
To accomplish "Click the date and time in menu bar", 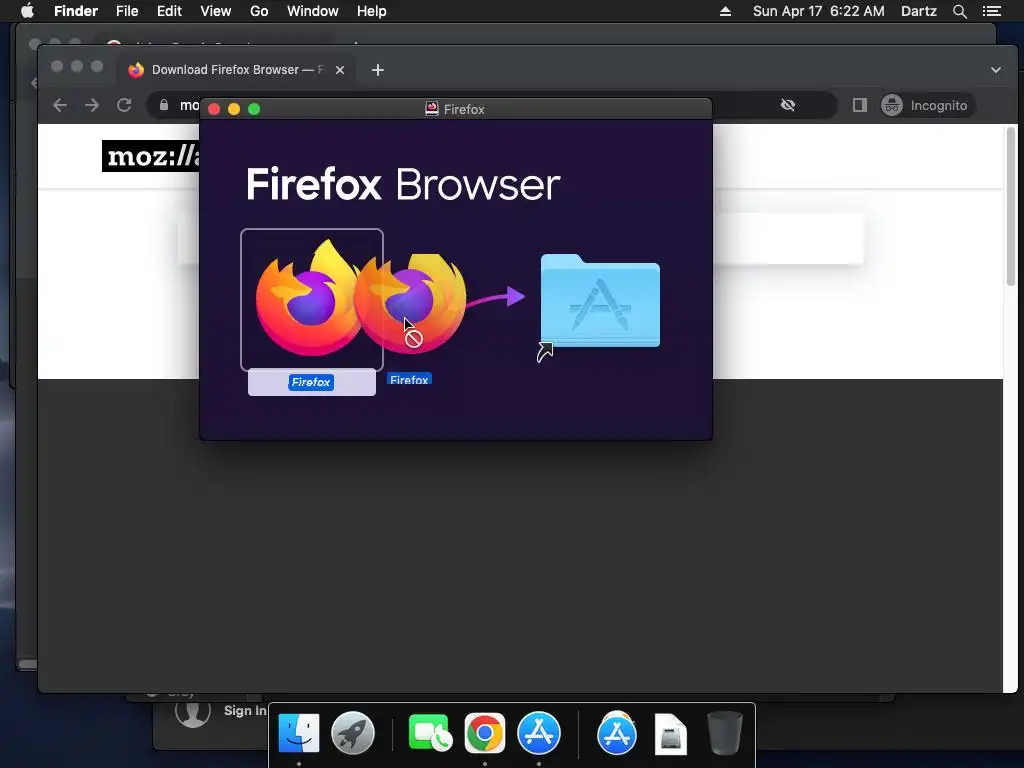I will pos(818,11).
